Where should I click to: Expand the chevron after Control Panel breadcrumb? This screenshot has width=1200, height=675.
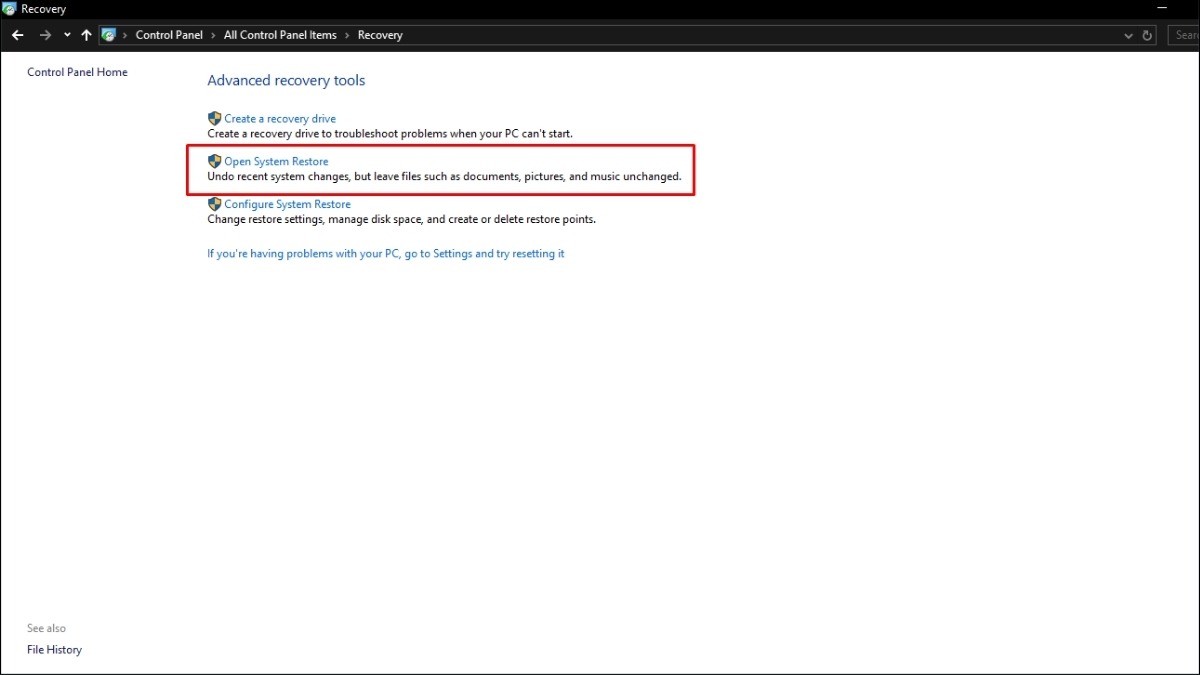click(214, 35)
